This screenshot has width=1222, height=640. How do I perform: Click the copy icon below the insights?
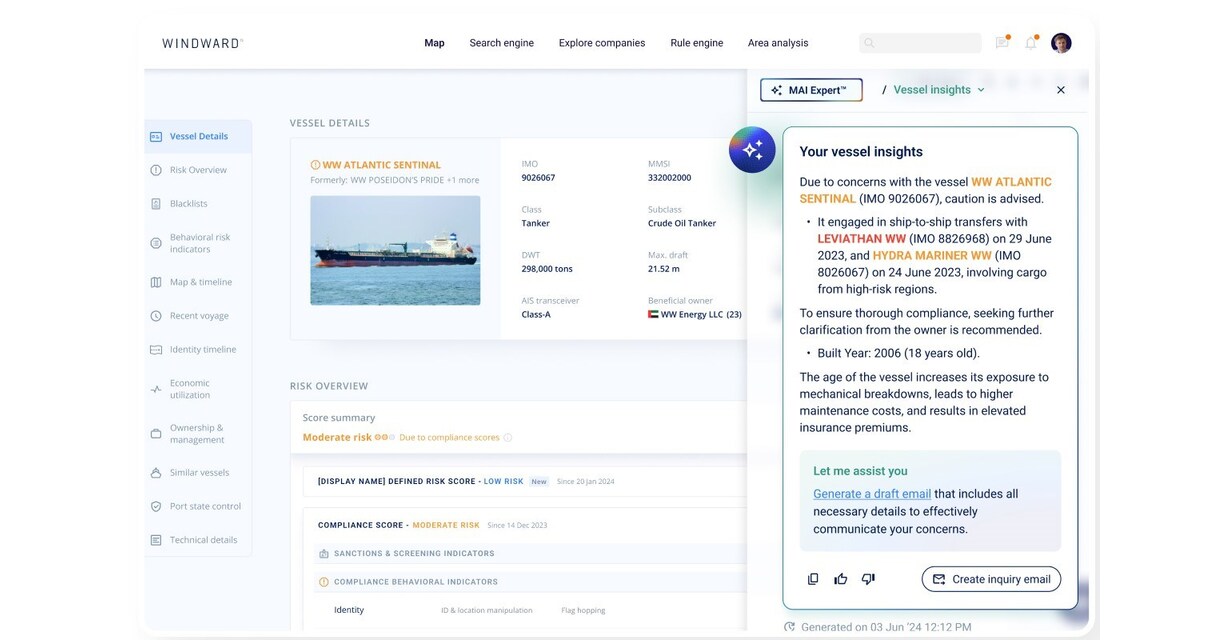click(x=812, y=578)
